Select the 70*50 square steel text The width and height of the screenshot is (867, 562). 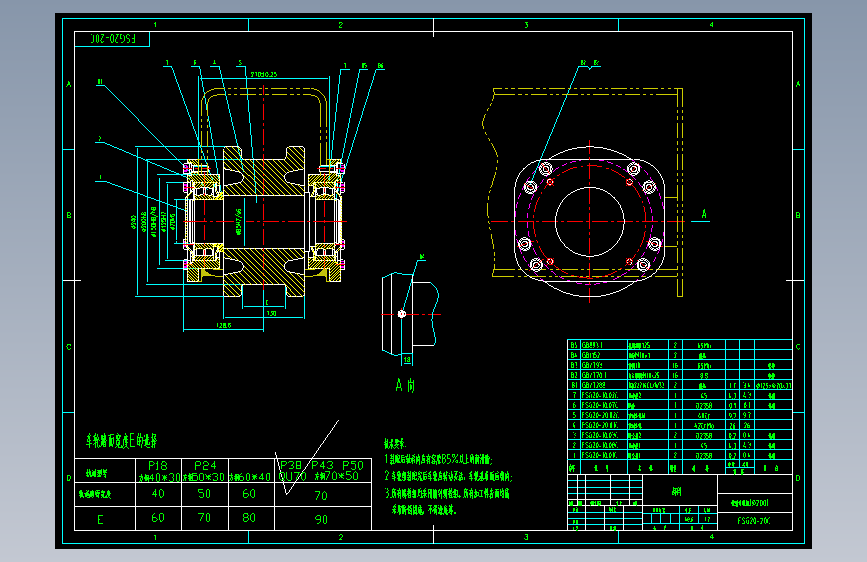[x=336, y=476]
